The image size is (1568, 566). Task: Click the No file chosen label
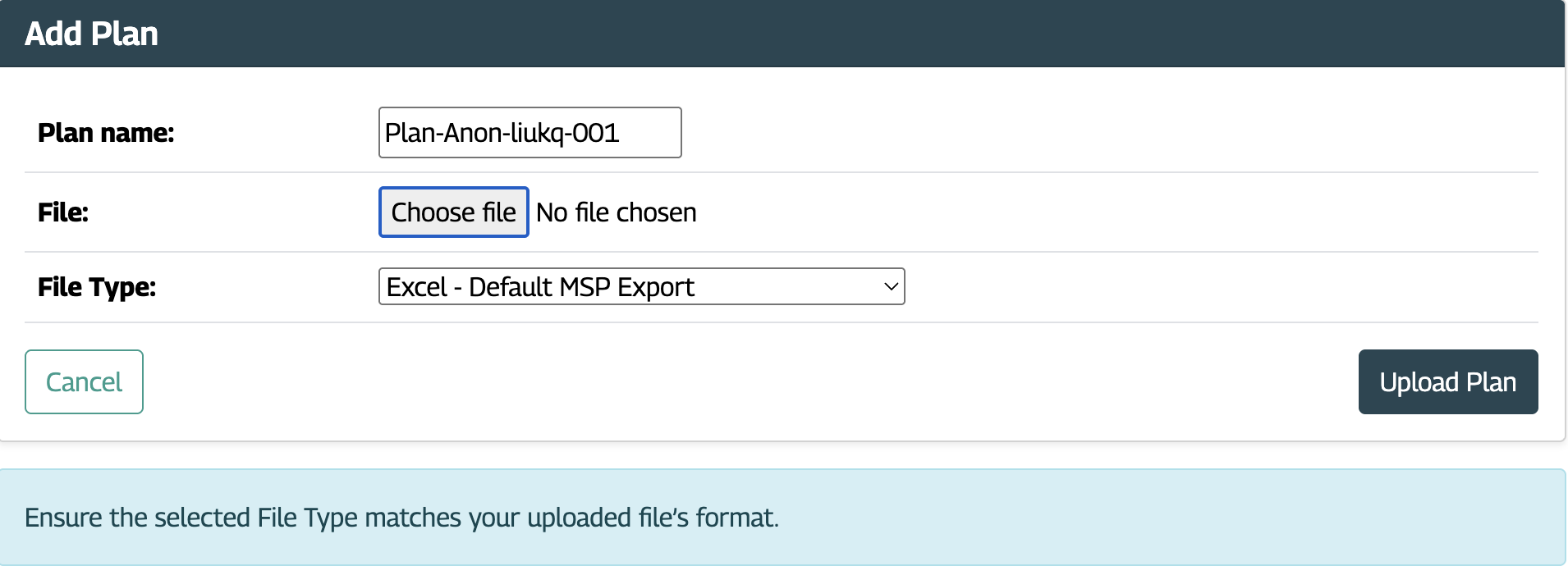point(615,212)
